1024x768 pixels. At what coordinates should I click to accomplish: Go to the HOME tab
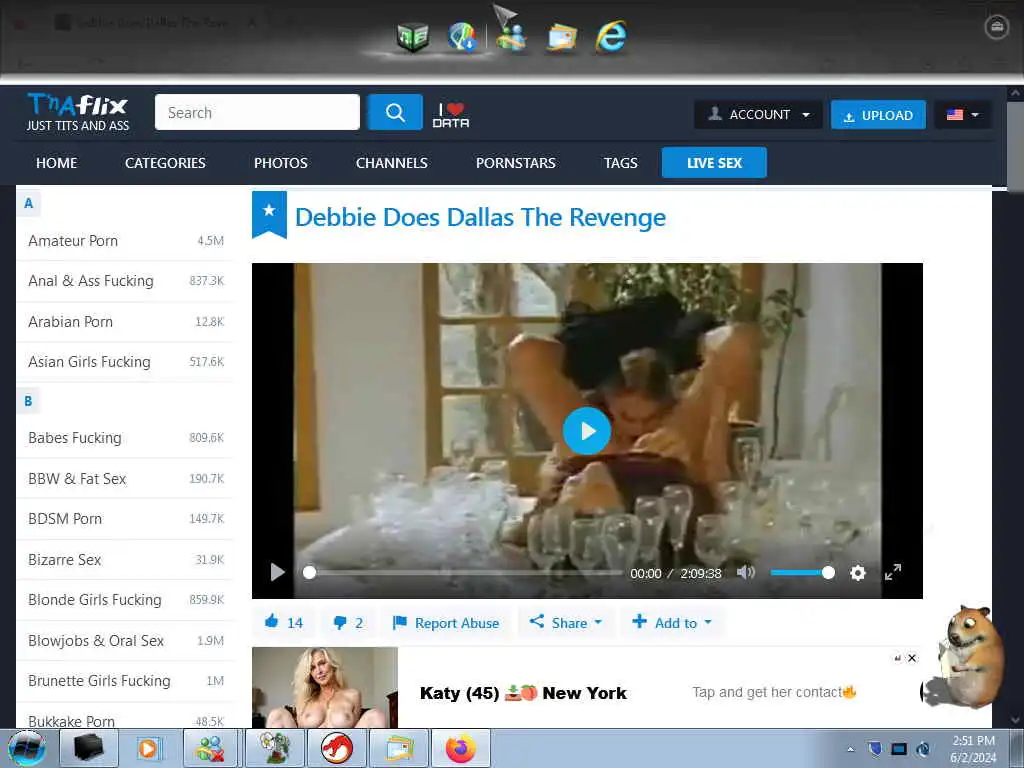[x=56, y=163]
